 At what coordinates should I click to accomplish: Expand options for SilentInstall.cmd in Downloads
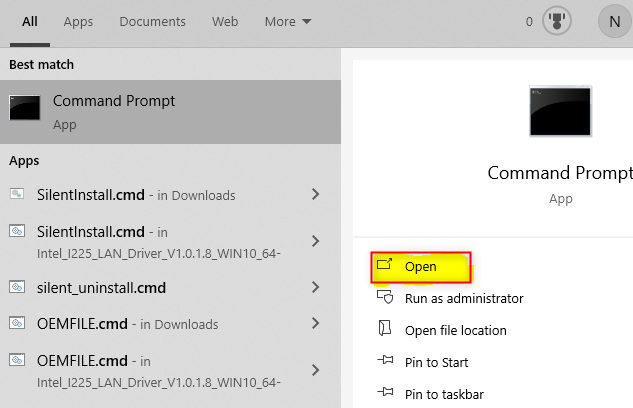[316, 195]
